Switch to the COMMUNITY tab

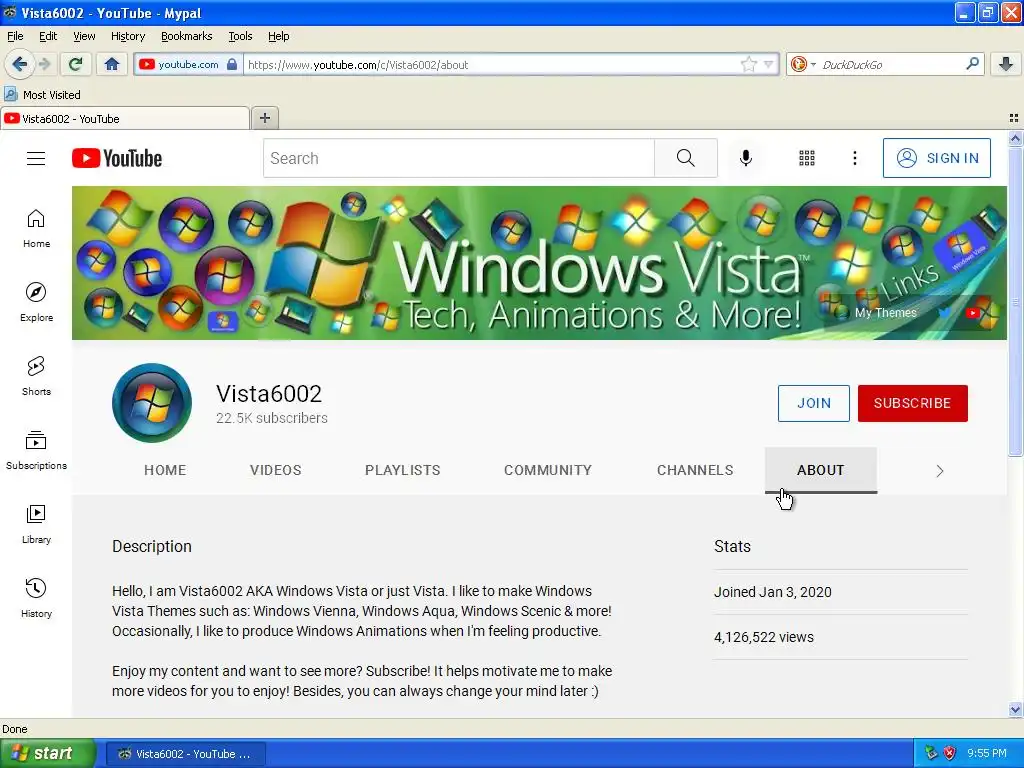(548, 470)
